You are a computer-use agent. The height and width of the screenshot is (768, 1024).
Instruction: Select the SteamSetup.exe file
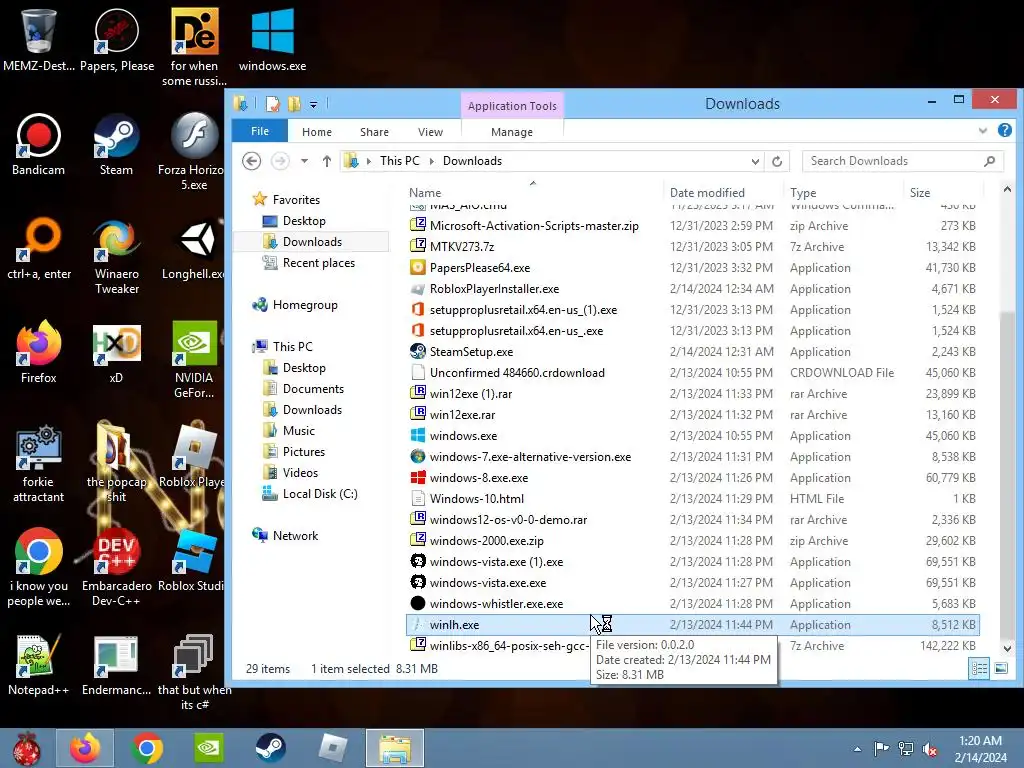click(x=692, y=352)
